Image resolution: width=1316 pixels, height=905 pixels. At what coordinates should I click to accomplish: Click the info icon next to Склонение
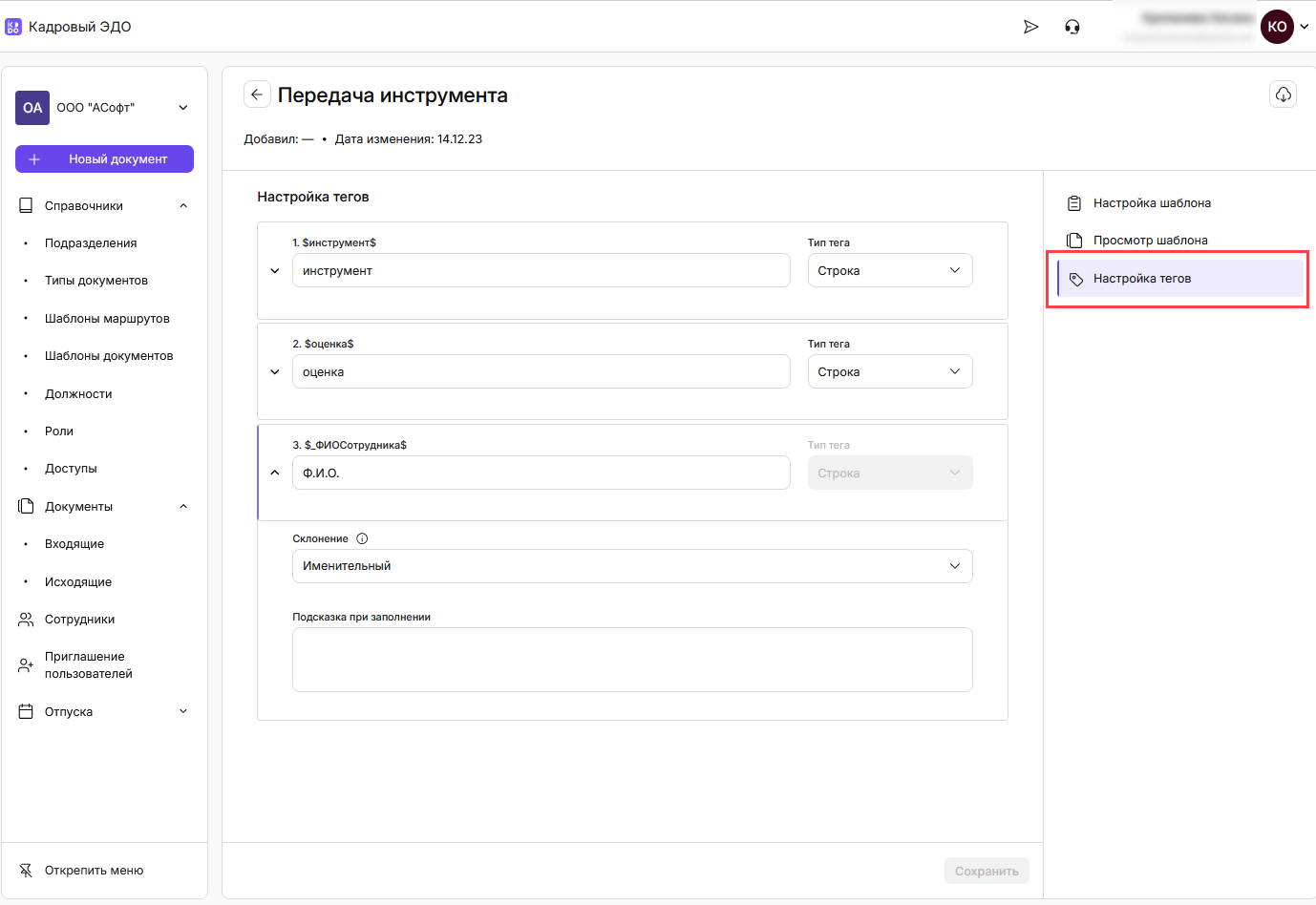click(x=362, y=538)
